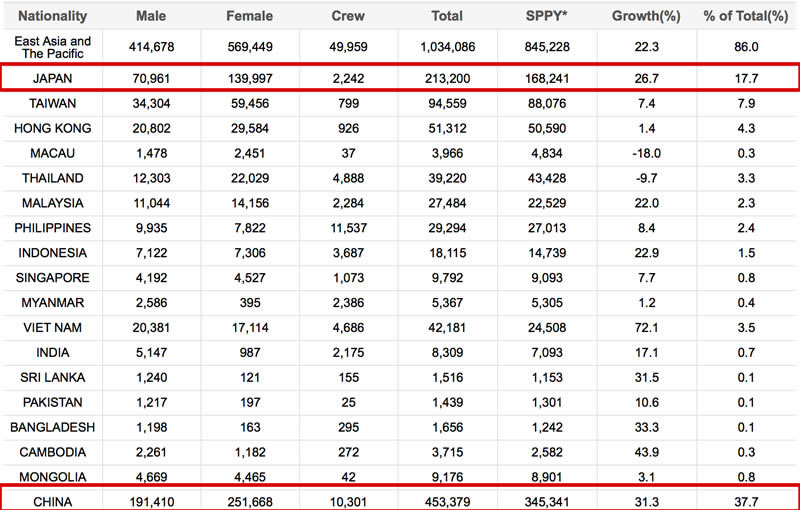Click Taiwan's total 94,559
Screen dimensions: 800x510
click(x=447, y=104)
